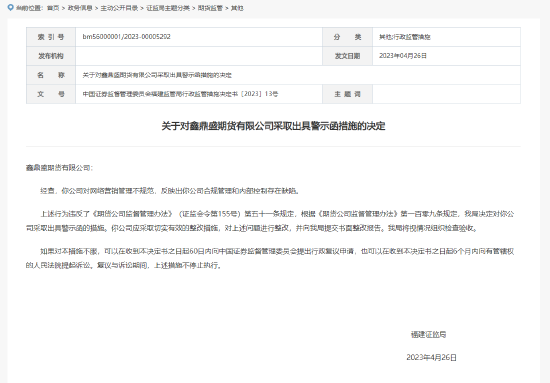This screenshot has height=383, width=550.
Task: Click the 文号 label cell
Action: (x=51, y=94)
